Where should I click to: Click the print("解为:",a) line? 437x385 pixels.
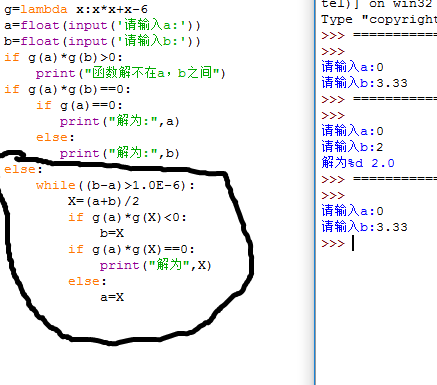120,121
